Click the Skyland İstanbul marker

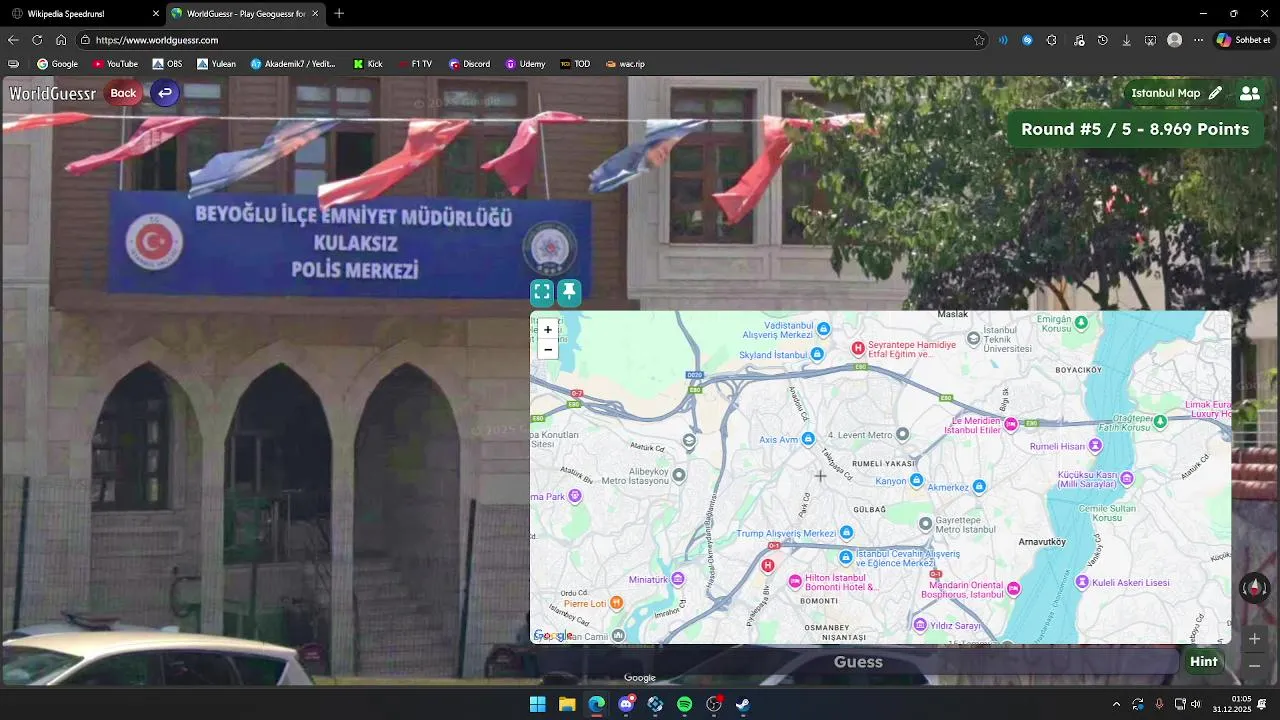point(817,354)
